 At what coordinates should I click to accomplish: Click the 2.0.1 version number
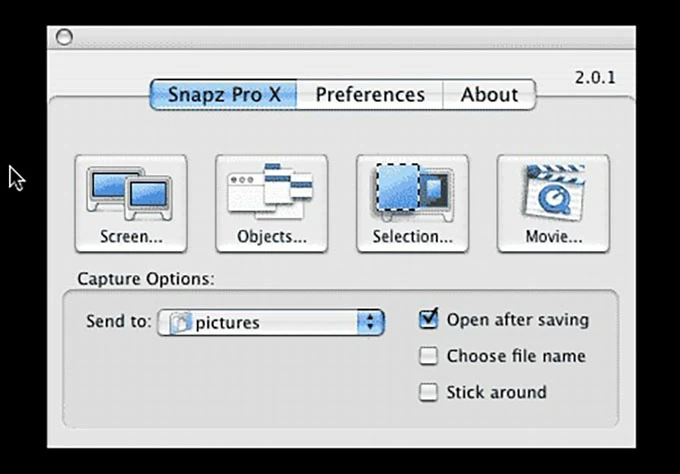pyautogui.click(x=595, y=77)
